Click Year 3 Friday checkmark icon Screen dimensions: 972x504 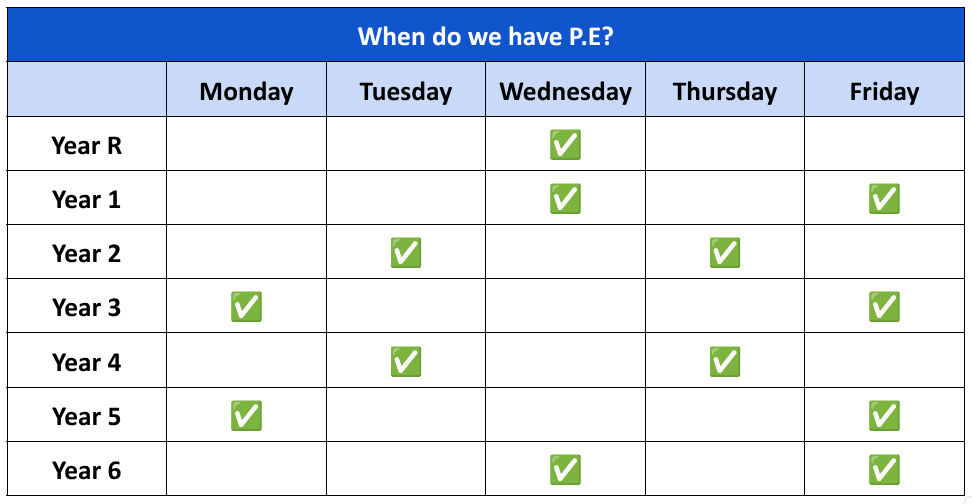point(884,307)
